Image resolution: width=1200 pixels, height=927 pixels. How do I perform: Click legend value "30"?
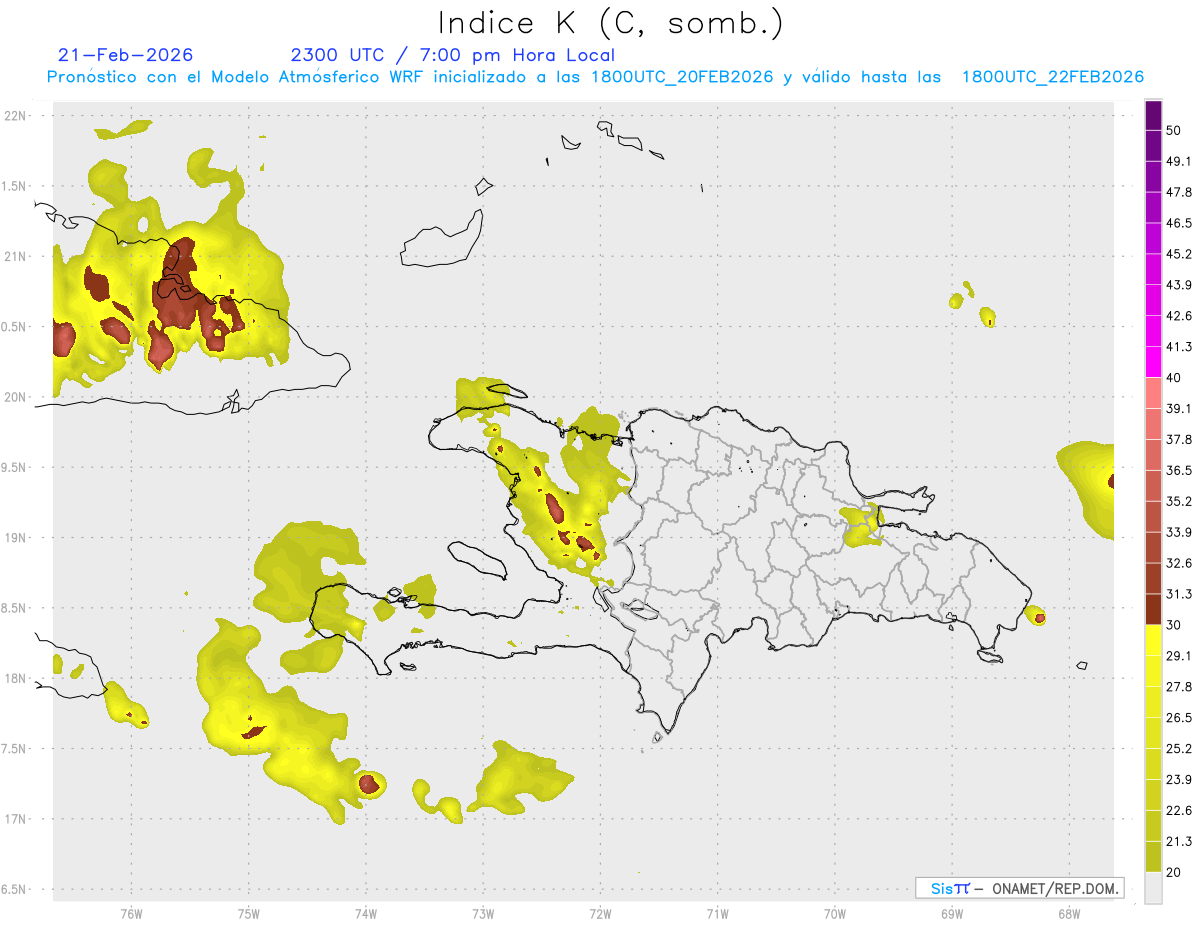(x=1174, y=625)
